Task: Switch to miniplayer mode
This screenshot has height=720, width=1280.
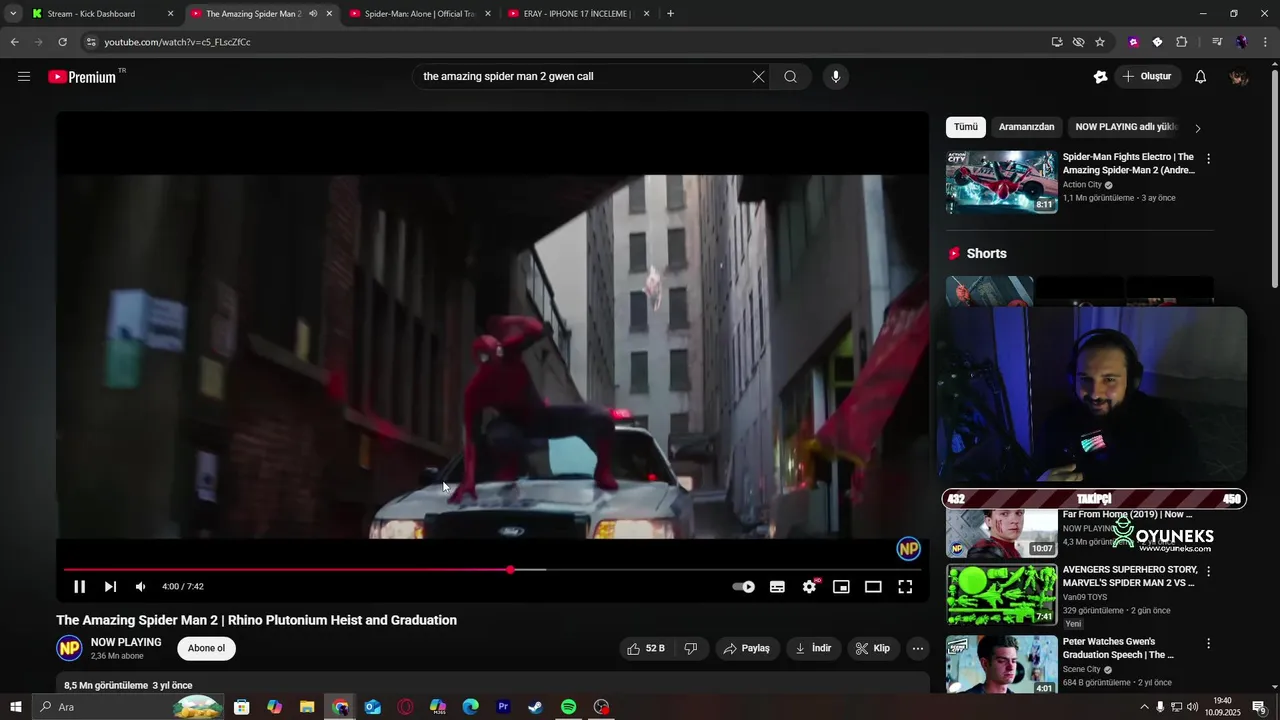Action: [841, 587]
